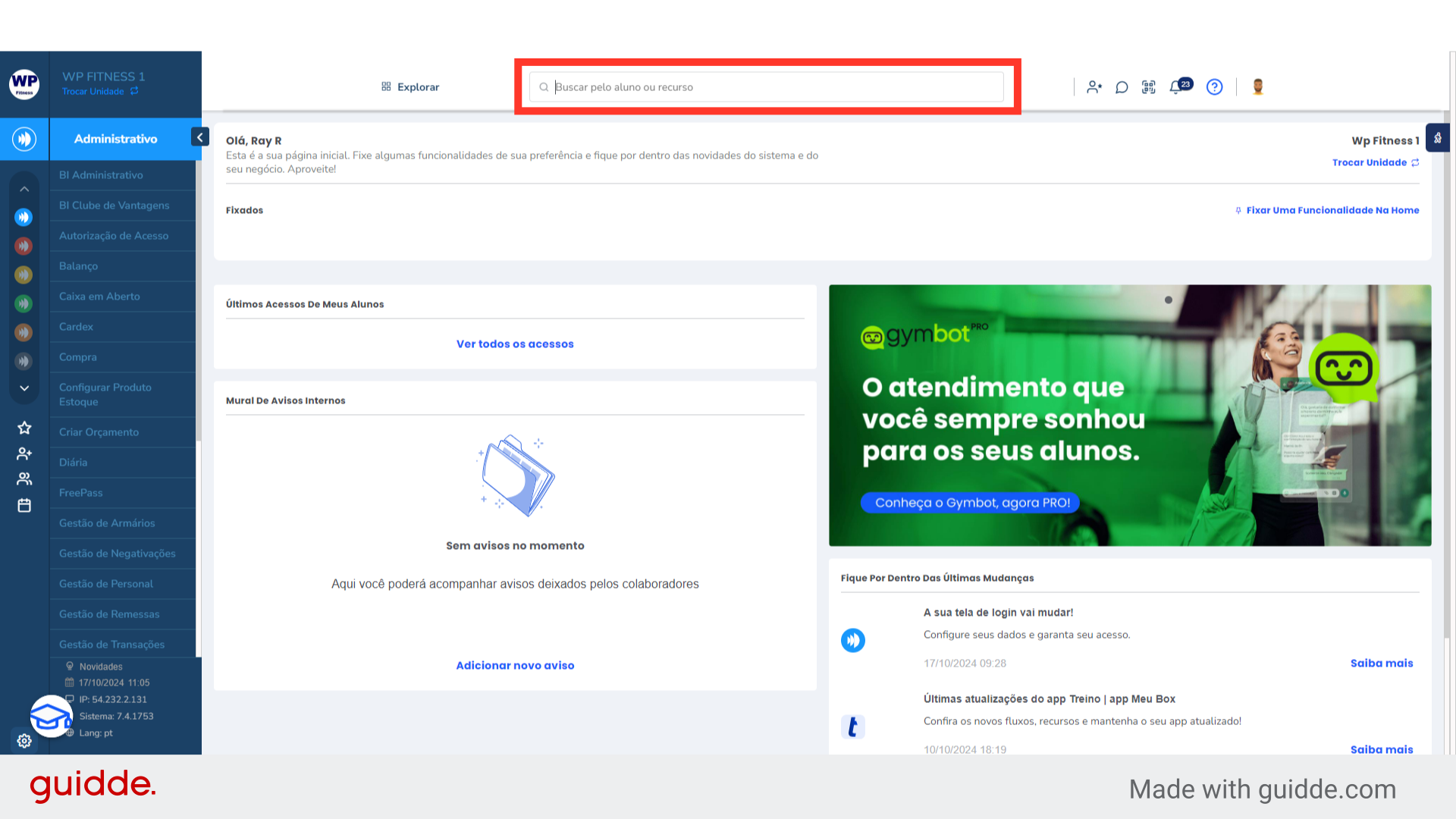Open the chat messages bubble icon
This screenshot has height=819, width=1456.
tap(1122, 86)
